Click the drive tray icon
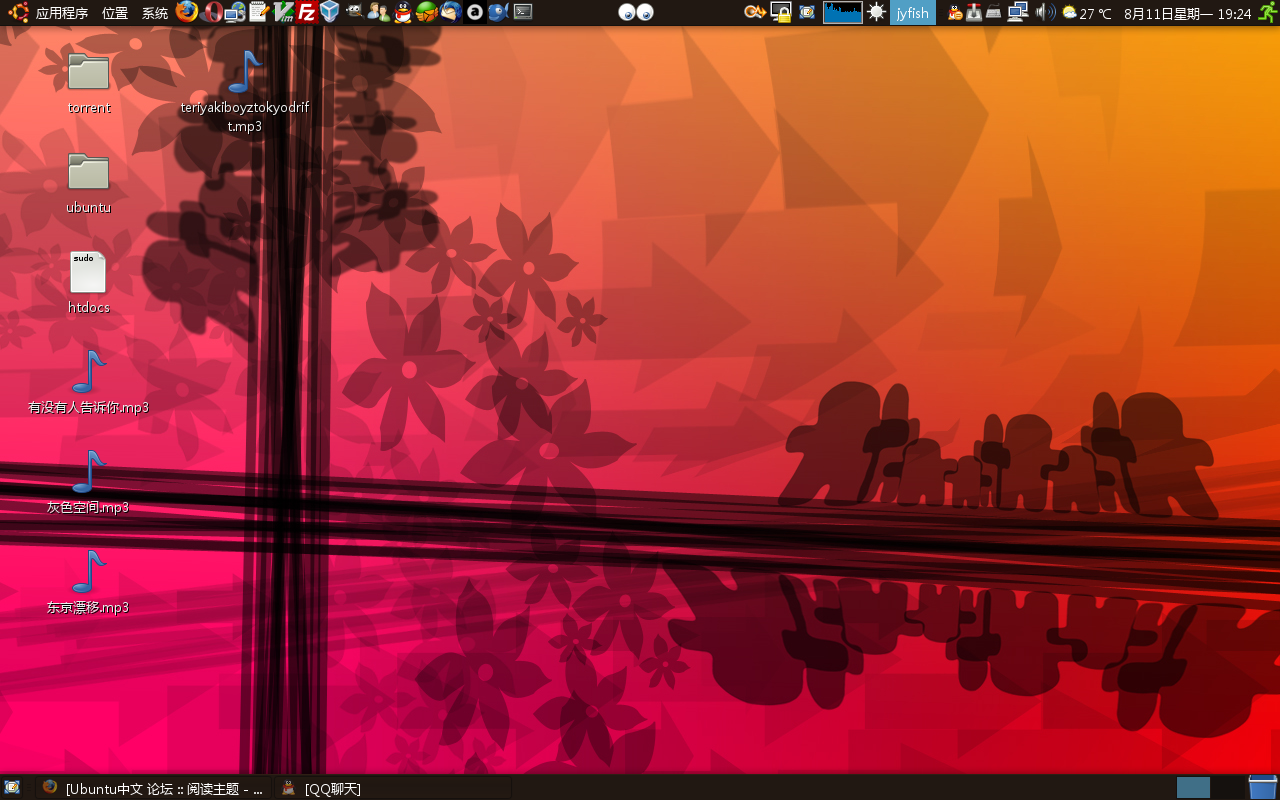 (x=993, y=12)
